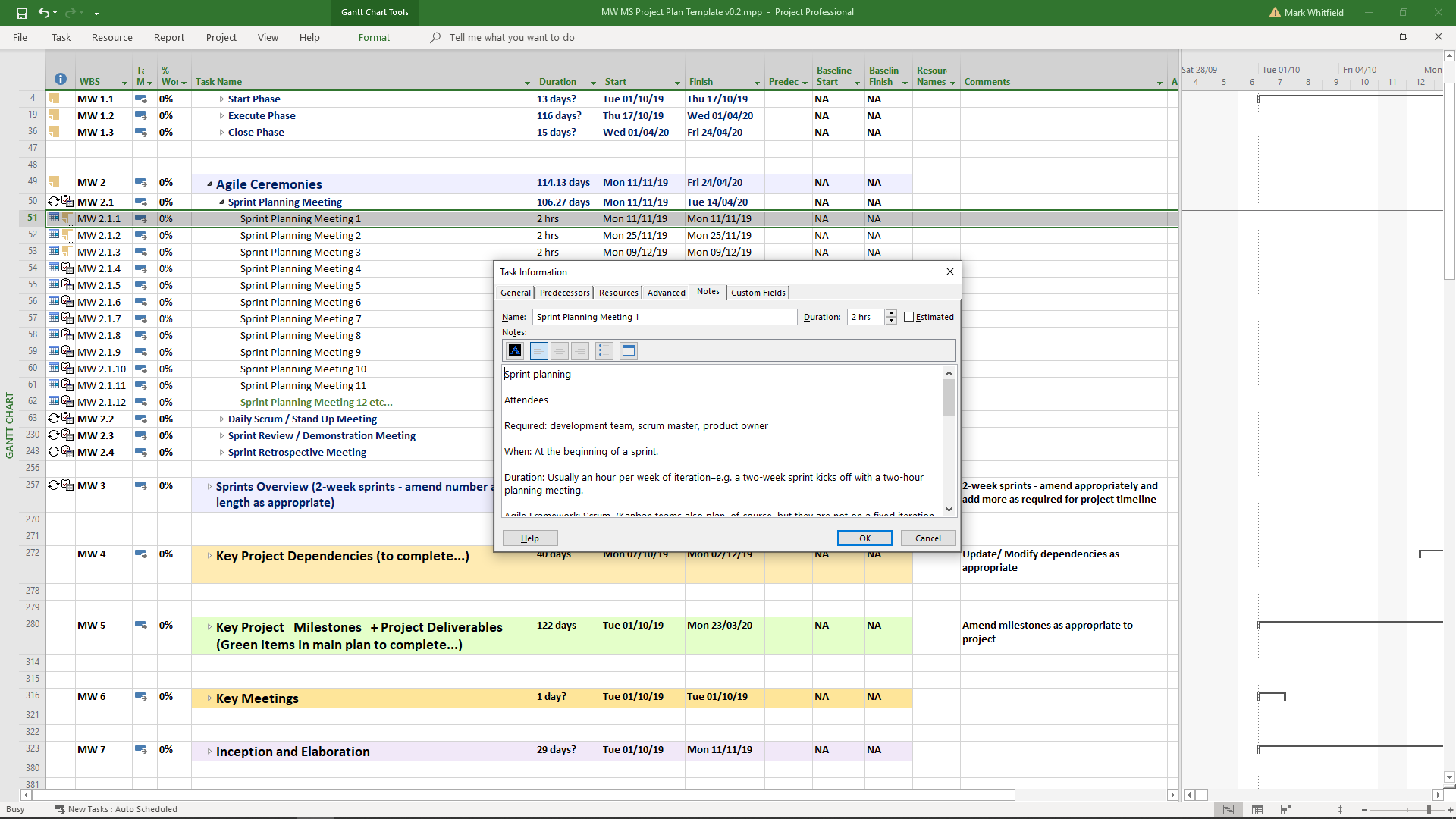Viewport: 1456px width, 819px height.
Task: Check the Estimated checkbox
Action: (908, 317)
